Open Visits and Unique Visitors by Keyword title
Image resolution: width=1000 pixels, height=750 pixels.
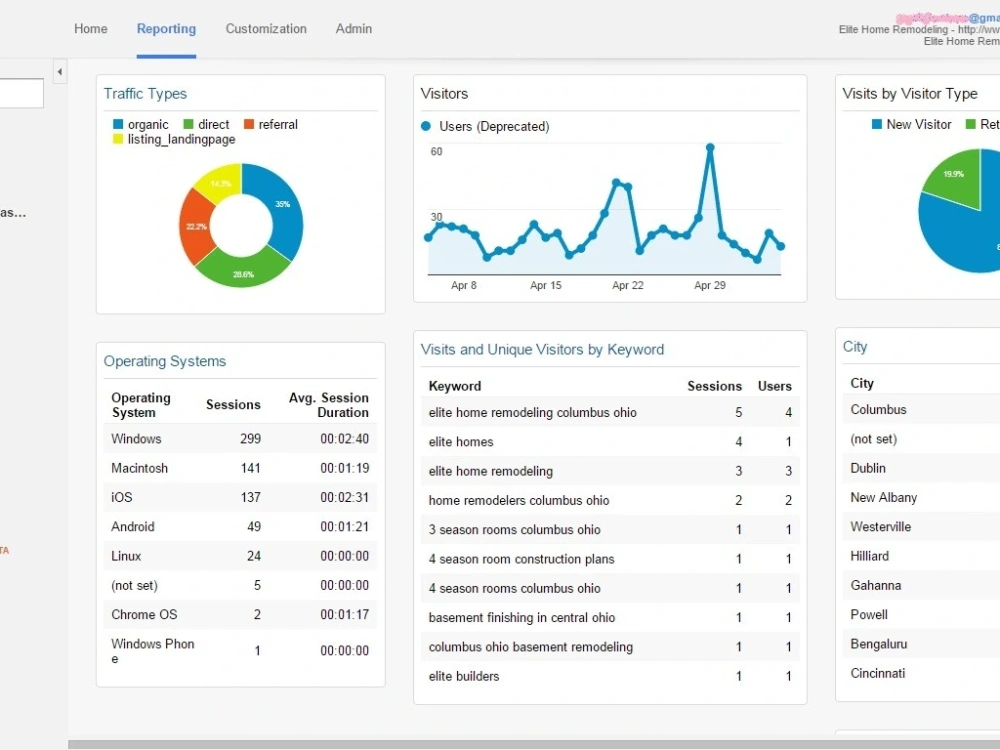(x=542, y=349)
